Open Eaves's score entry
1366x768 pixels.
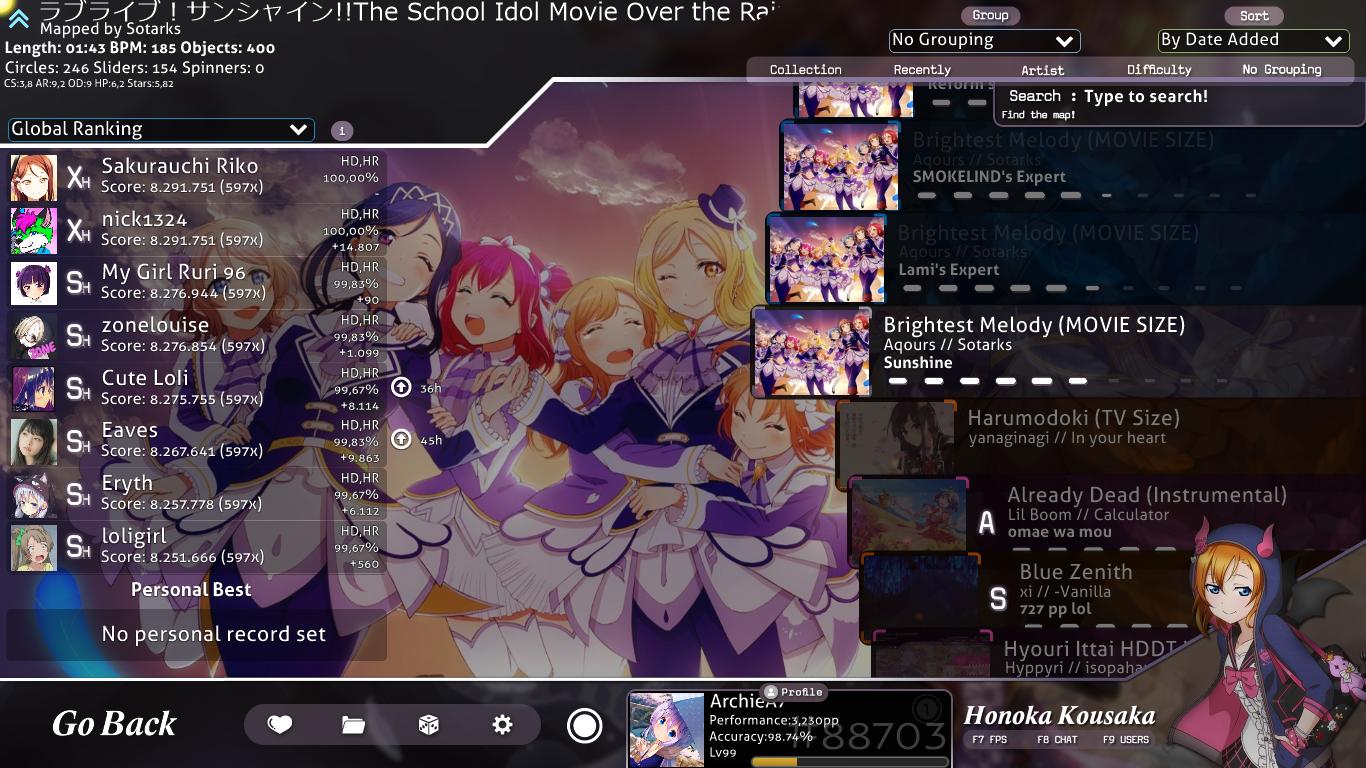(x=197, y=442)
